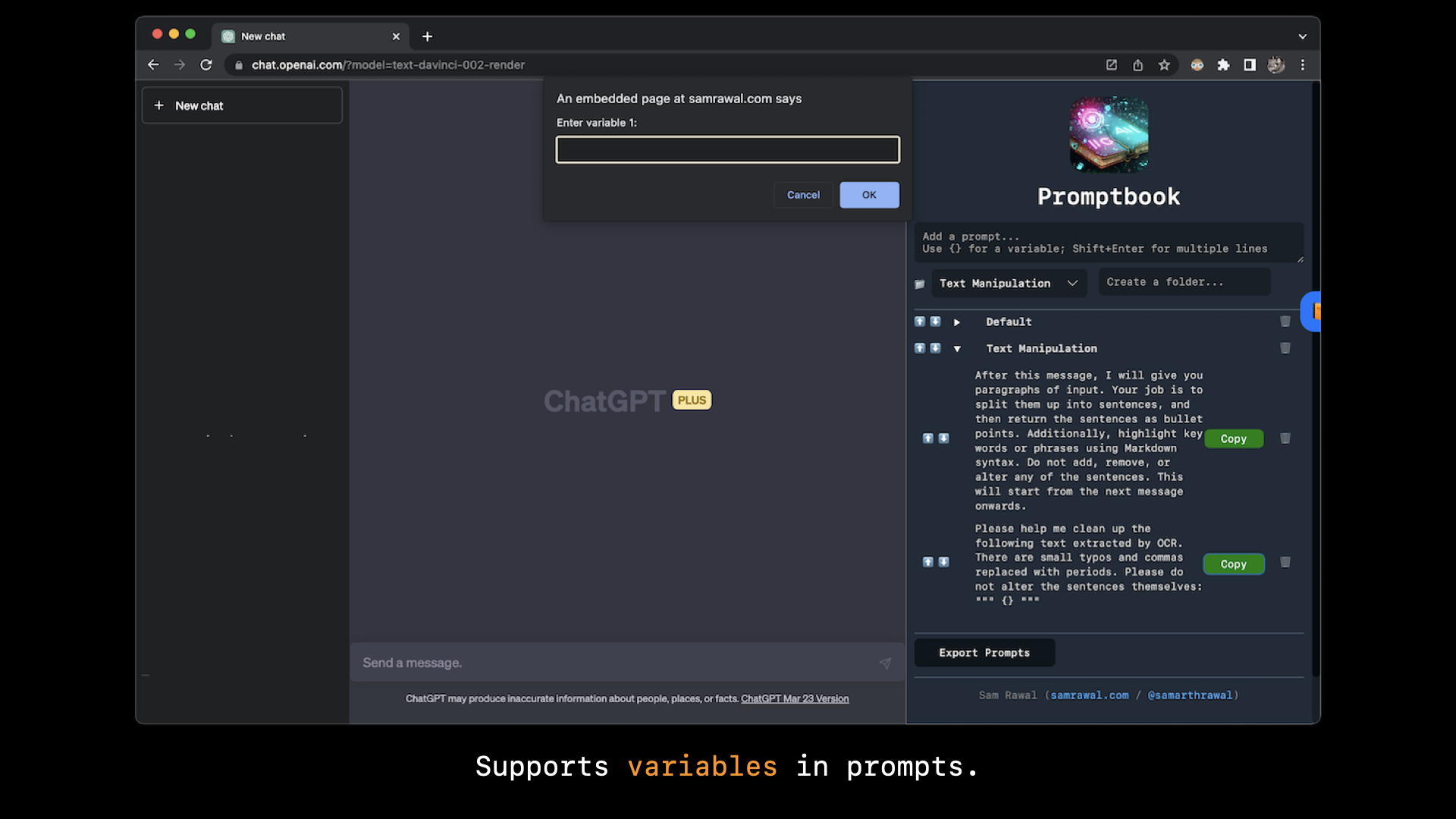The image size is (1456, 819).
Task: Move the Text Manipulation folder row down
Action: click(935, 348)
